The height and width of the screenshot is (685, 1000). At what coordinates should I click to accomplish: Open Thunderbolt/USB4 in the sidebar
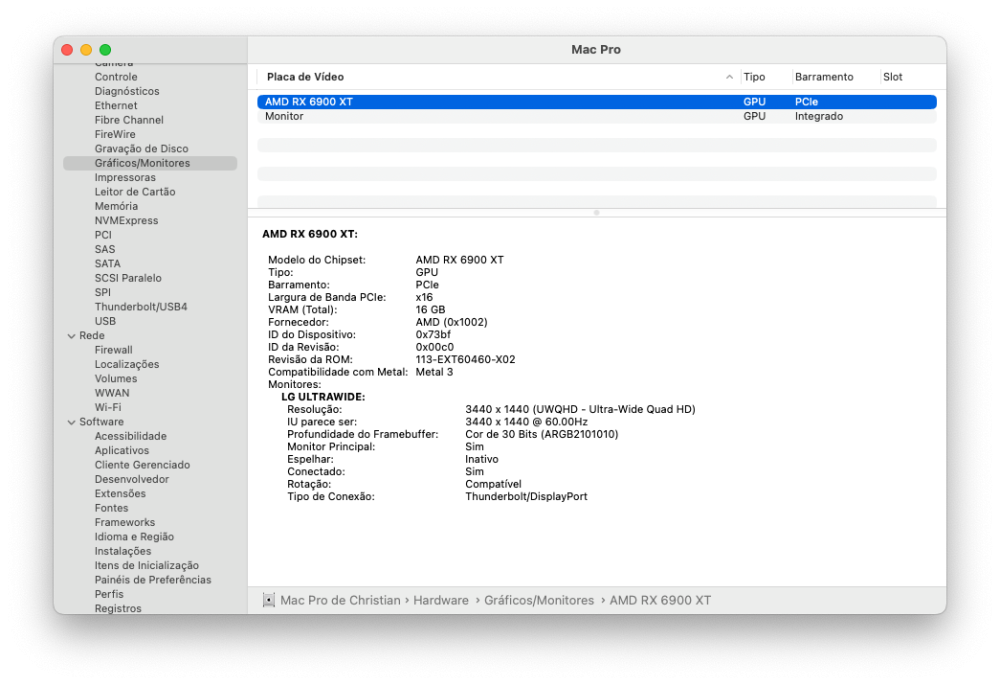(141, 307)
